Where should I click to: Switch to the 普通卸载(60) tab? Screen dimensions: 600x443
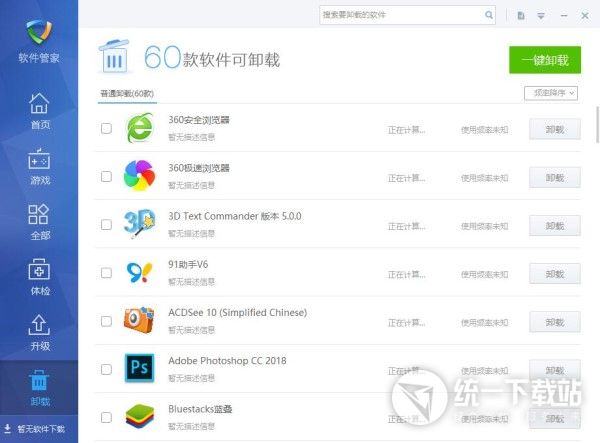[x=126, y=93]
